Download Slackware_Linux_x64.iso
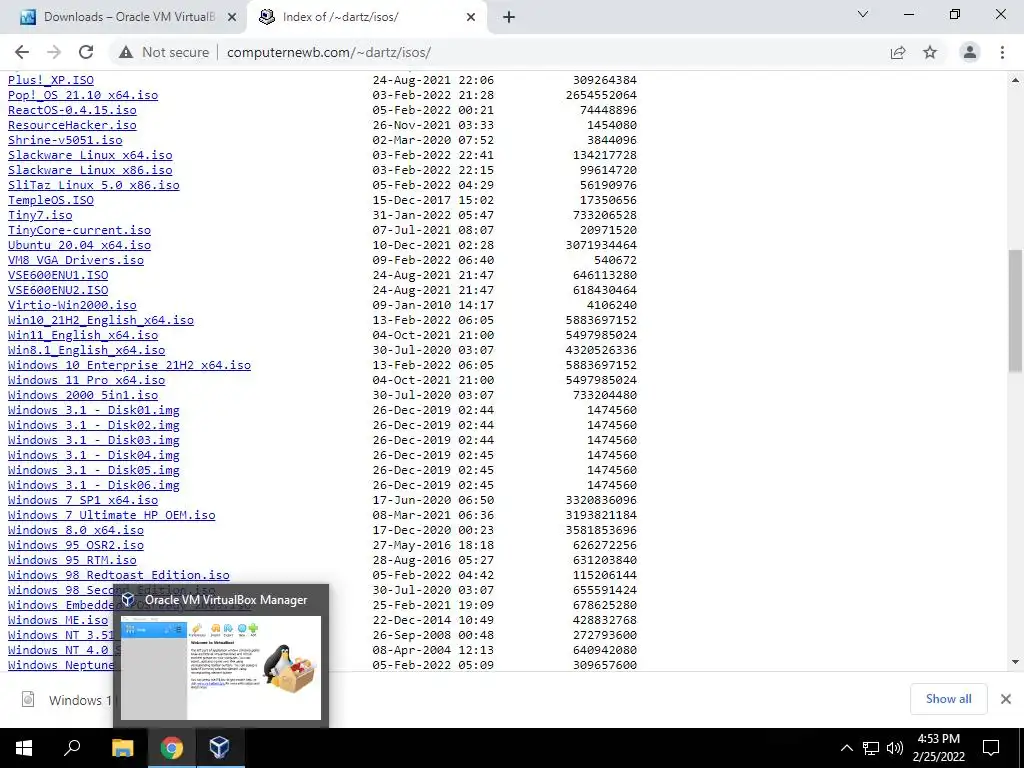The height and width of the screenshot is (768, 1024). 90,155
